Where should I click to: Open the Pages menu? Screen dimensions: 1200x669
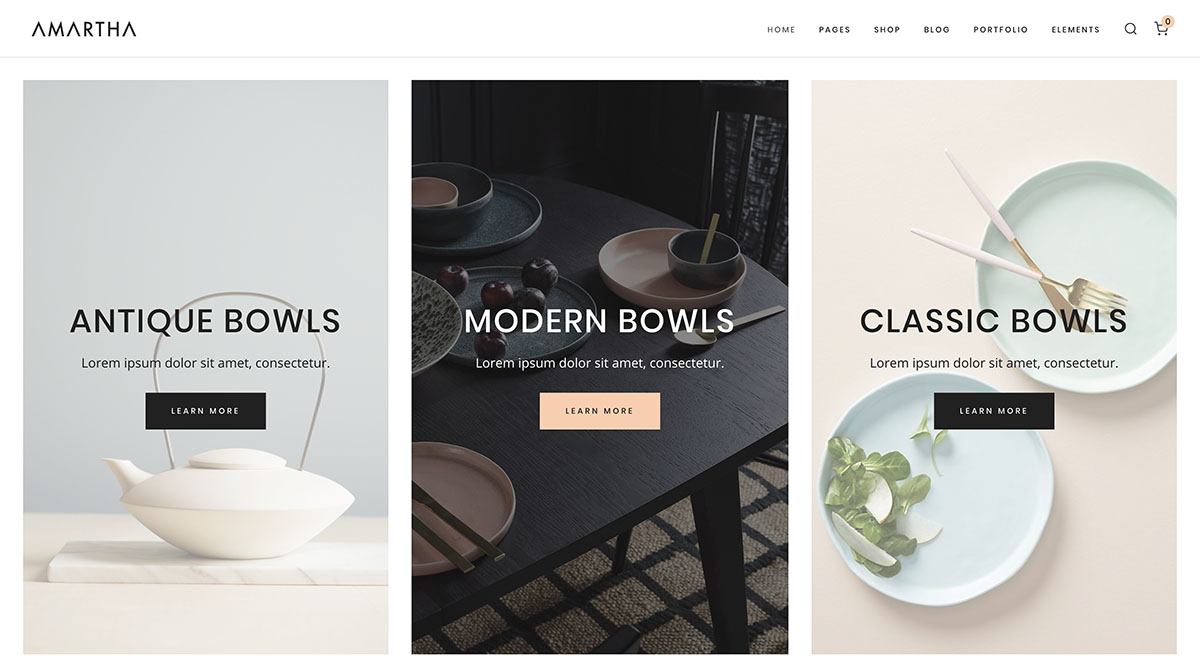(x=834, y=30)
